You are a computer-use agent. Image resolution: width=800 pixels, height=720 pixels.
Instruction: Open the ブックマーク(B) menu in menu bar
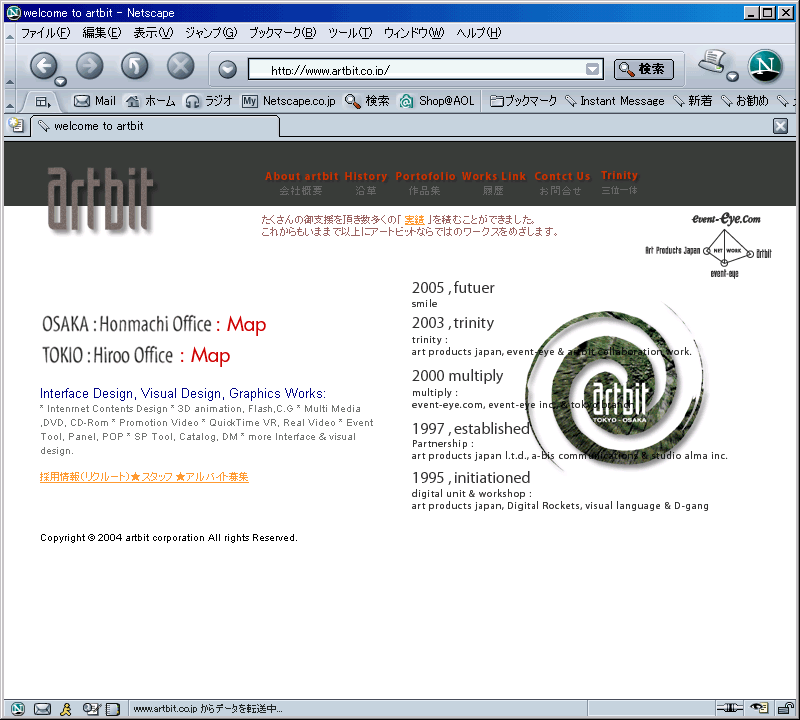tap(282, 33)
